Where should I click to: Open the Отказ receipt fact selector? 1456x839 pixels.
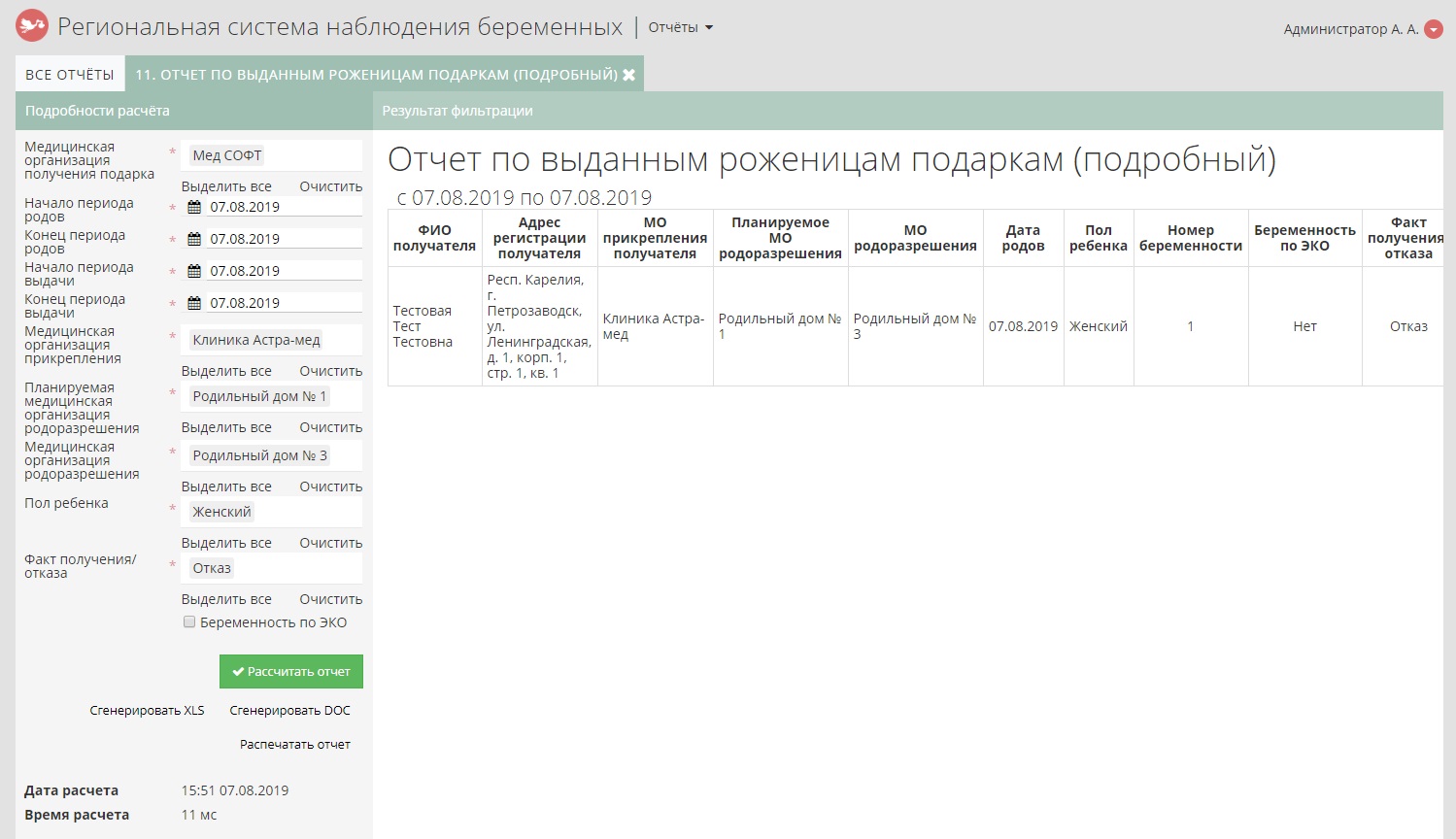tap(272, 568)
